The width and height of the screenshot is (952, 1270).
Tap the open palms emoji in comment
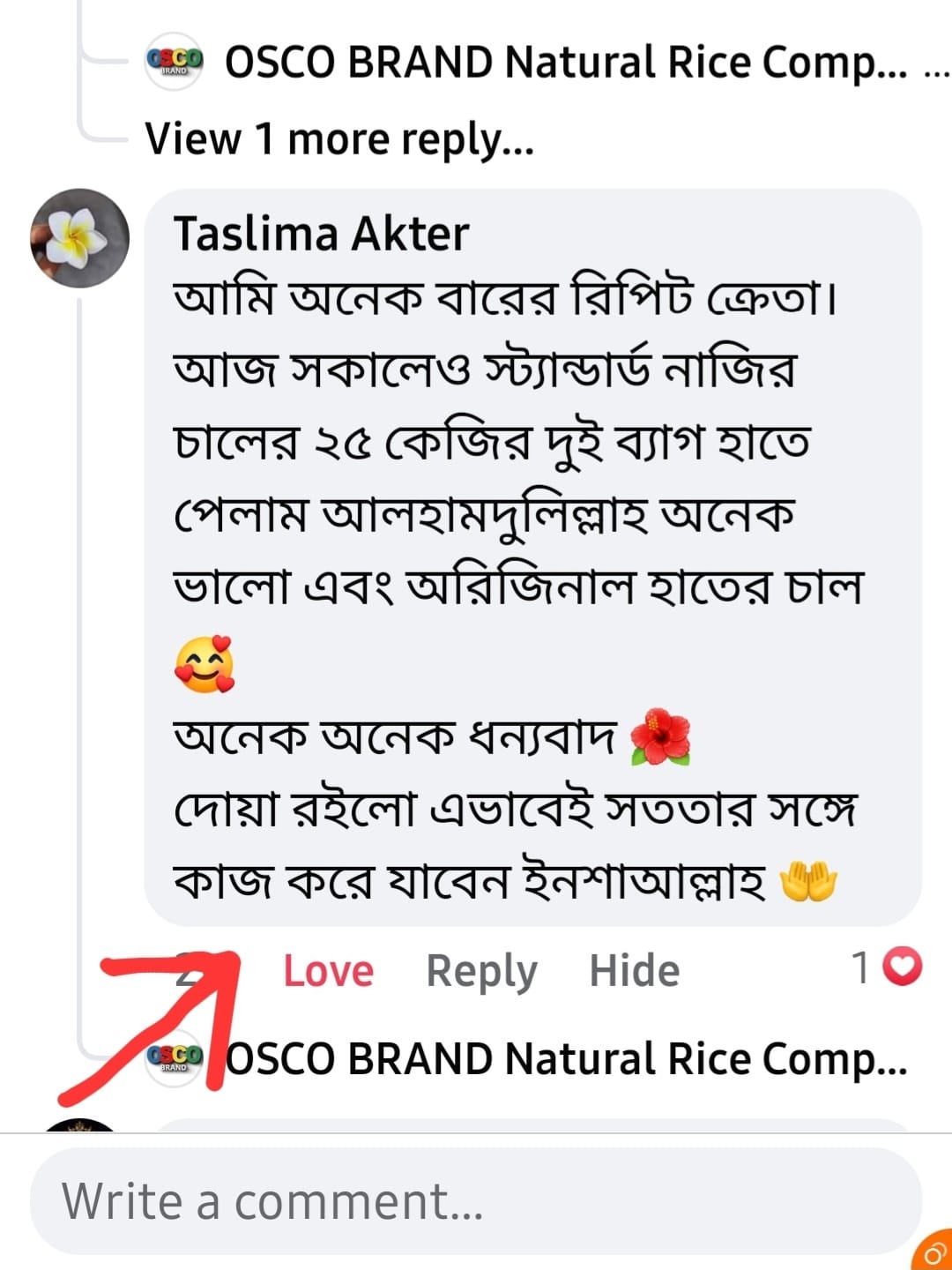808,881
